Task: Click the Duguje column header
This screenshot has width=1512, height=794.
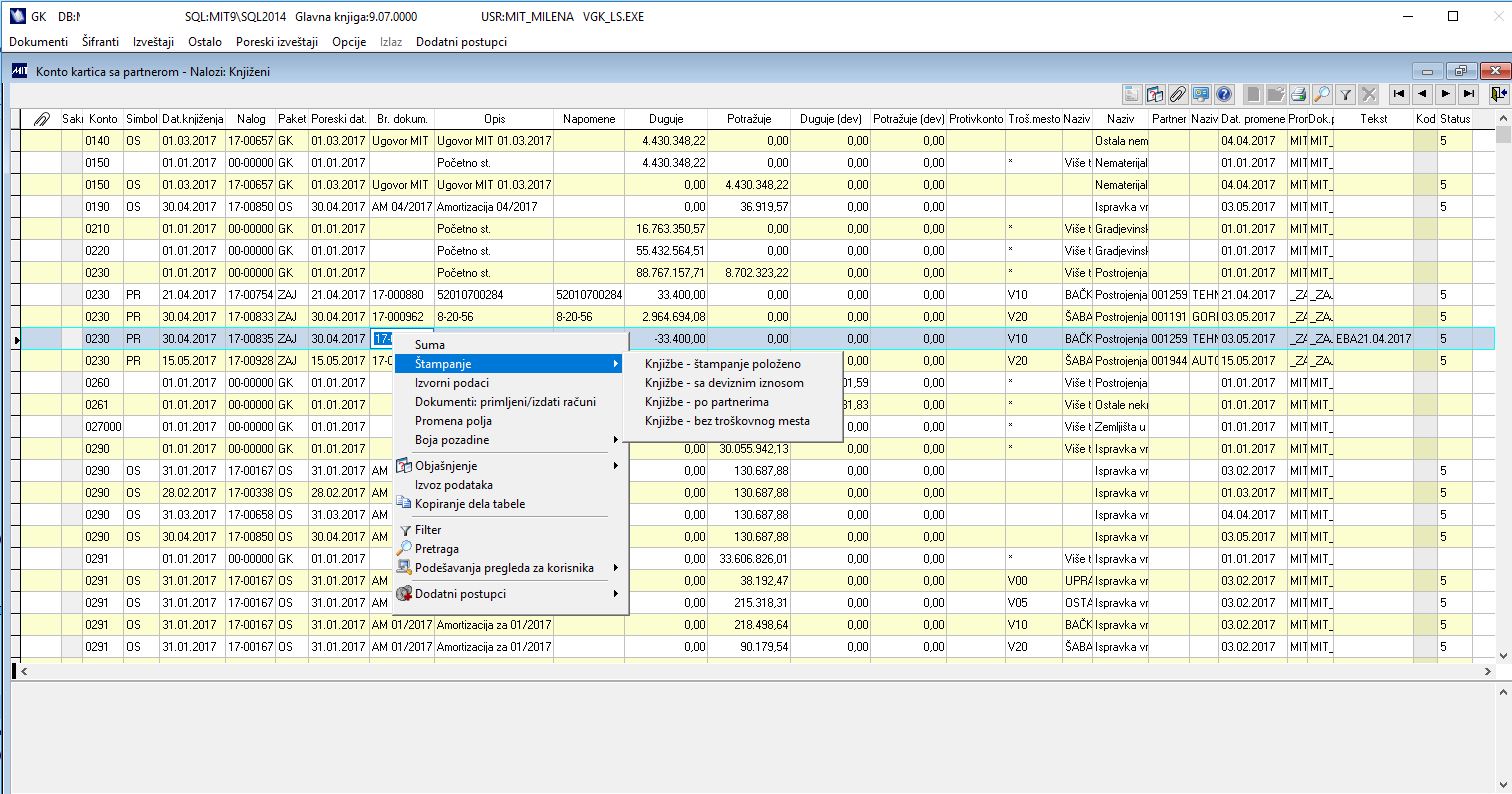Action: click(x=666, y=119)
